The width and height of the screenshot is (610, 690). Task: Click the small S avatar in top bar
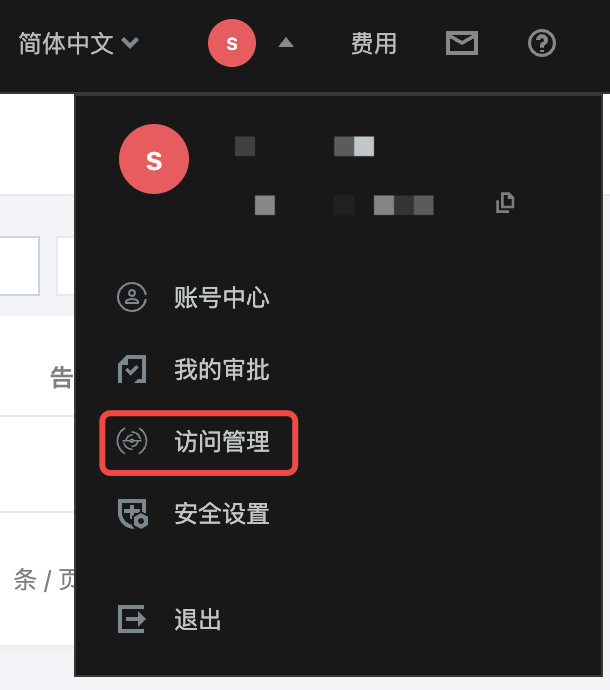(x=232, y=43)
